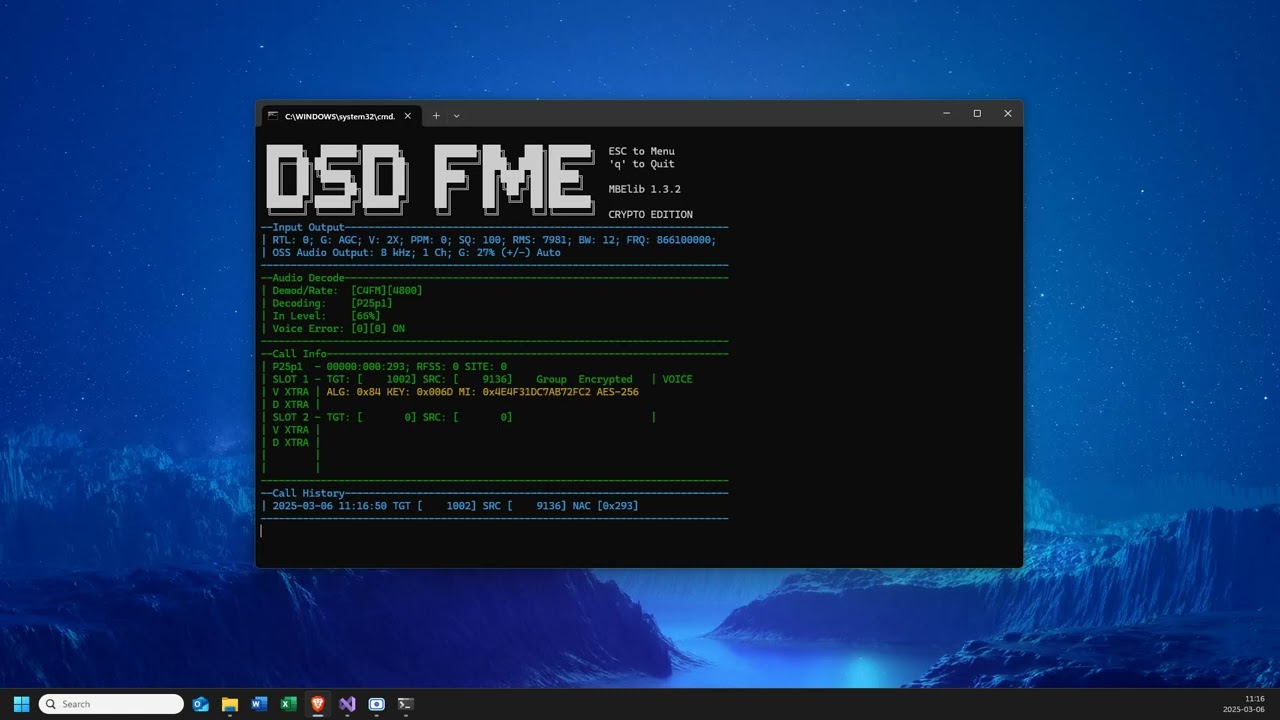The image size is (1280, 720).
Task: Click the 'ESC to Menu' hint text
Action: [x=642, y=151]
